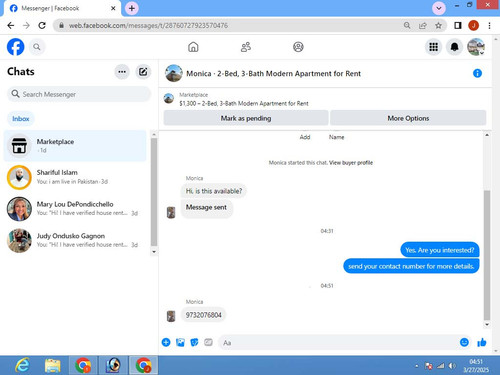Show hidden tray icons arrow
Viewport: 500px width, 375px height.
(x=417, y=366)
